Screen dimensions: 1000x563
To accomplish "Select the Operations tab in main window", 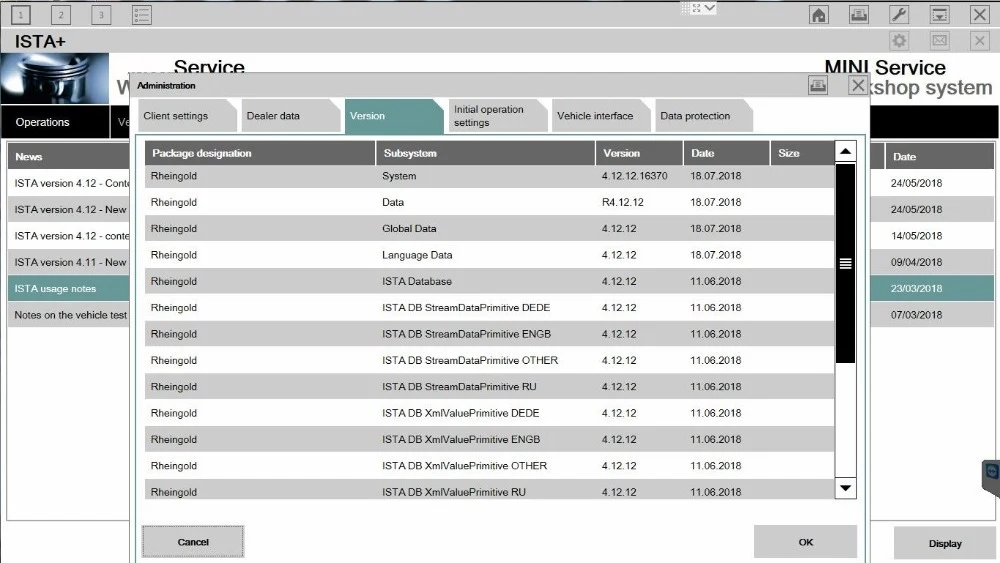I will coord(55,122).
